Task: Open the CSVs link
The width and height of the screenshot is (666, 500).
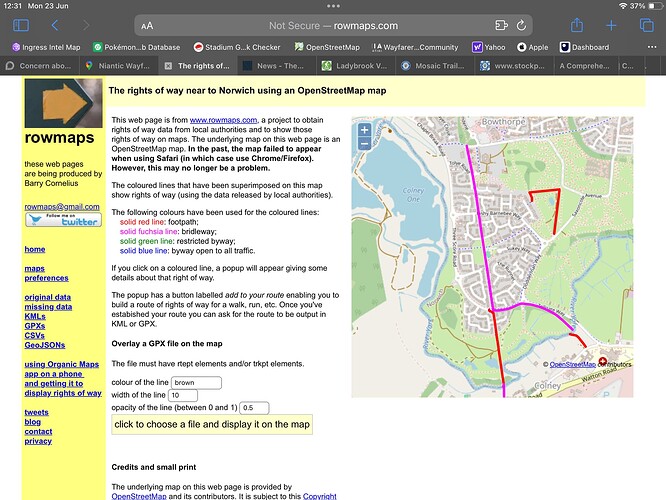Action: [x=34, y=336]
